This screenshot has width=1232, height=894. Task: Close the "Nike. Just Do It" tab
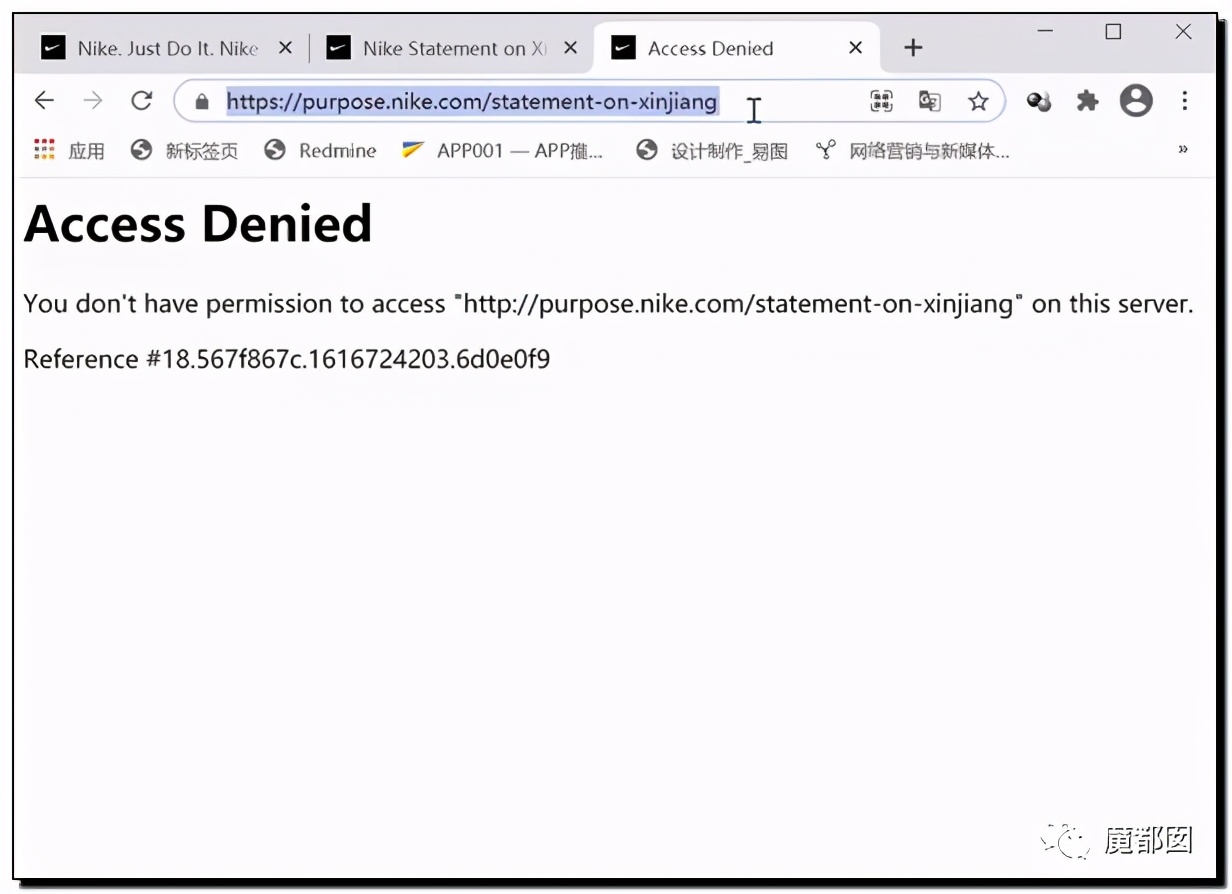pyautogui.click(x=285, y=48)
